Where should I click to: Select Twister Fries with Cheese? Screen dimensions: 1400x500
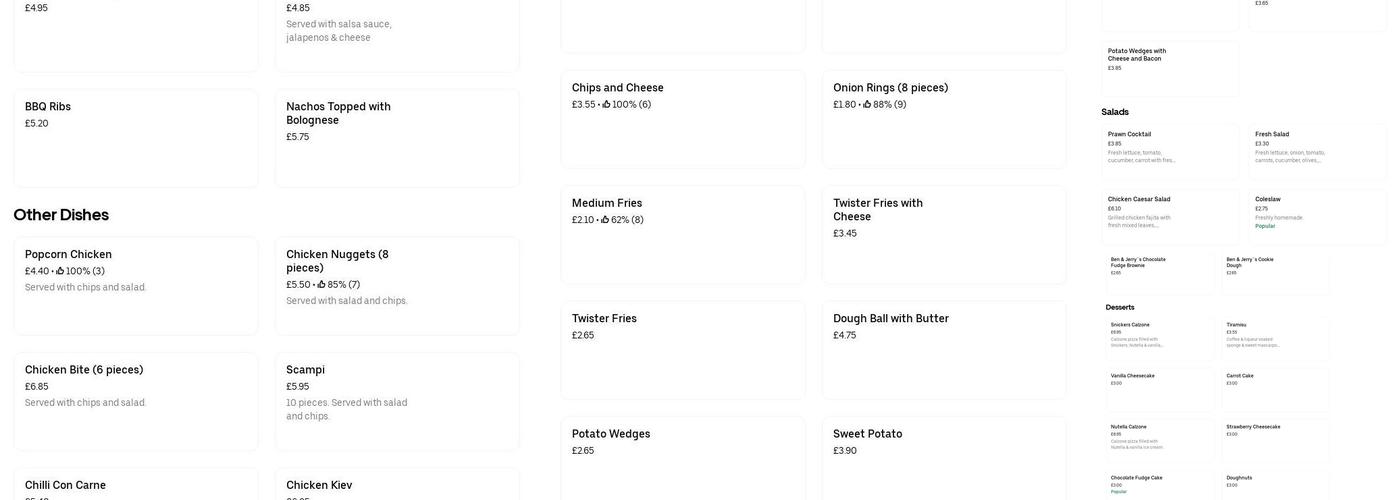[x=944, y=234]
